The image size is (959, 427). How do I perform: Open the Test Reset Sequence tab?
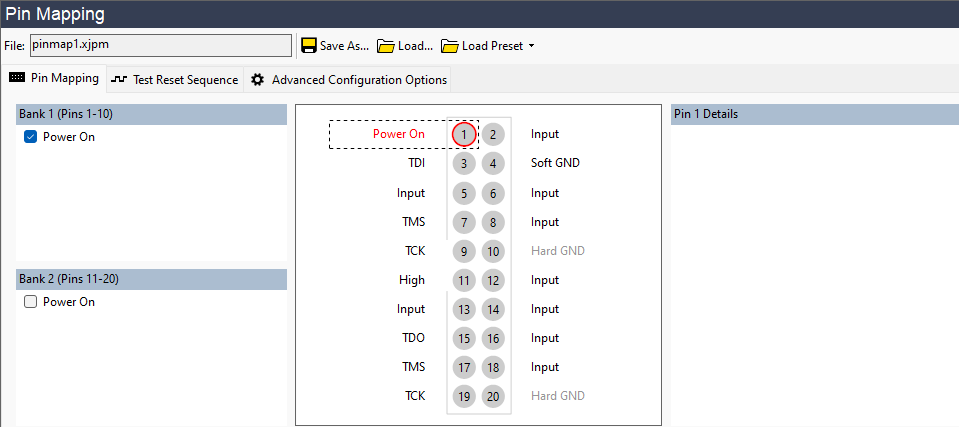tap(175, 79)
